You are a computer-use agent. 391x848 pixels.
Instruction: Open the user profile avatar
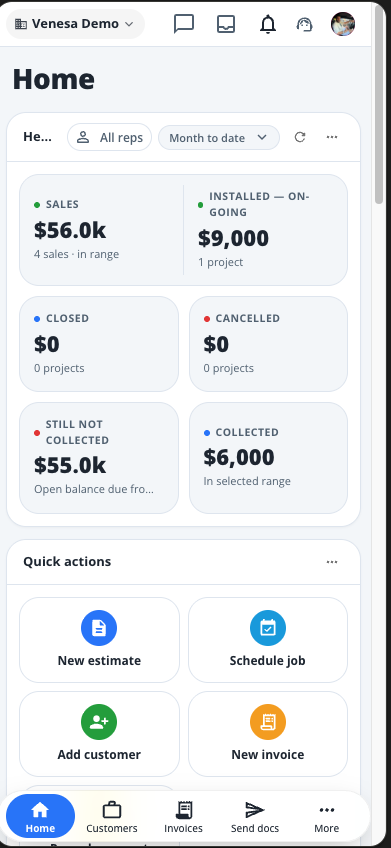coord(343,24)
